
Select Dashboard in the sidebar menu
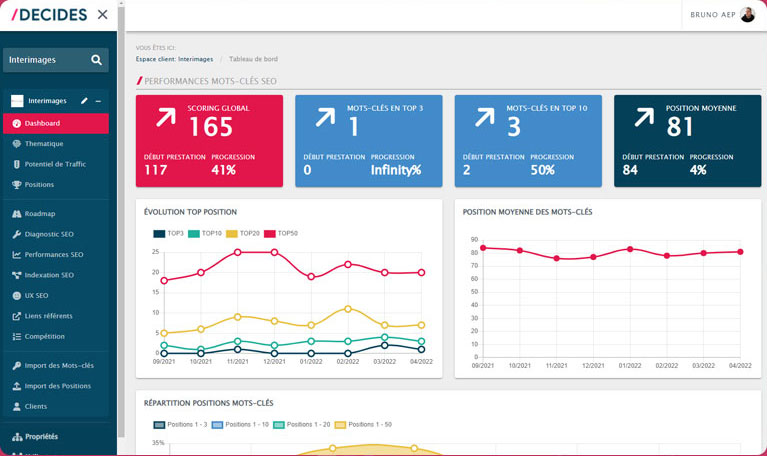[x=42, y=124]
